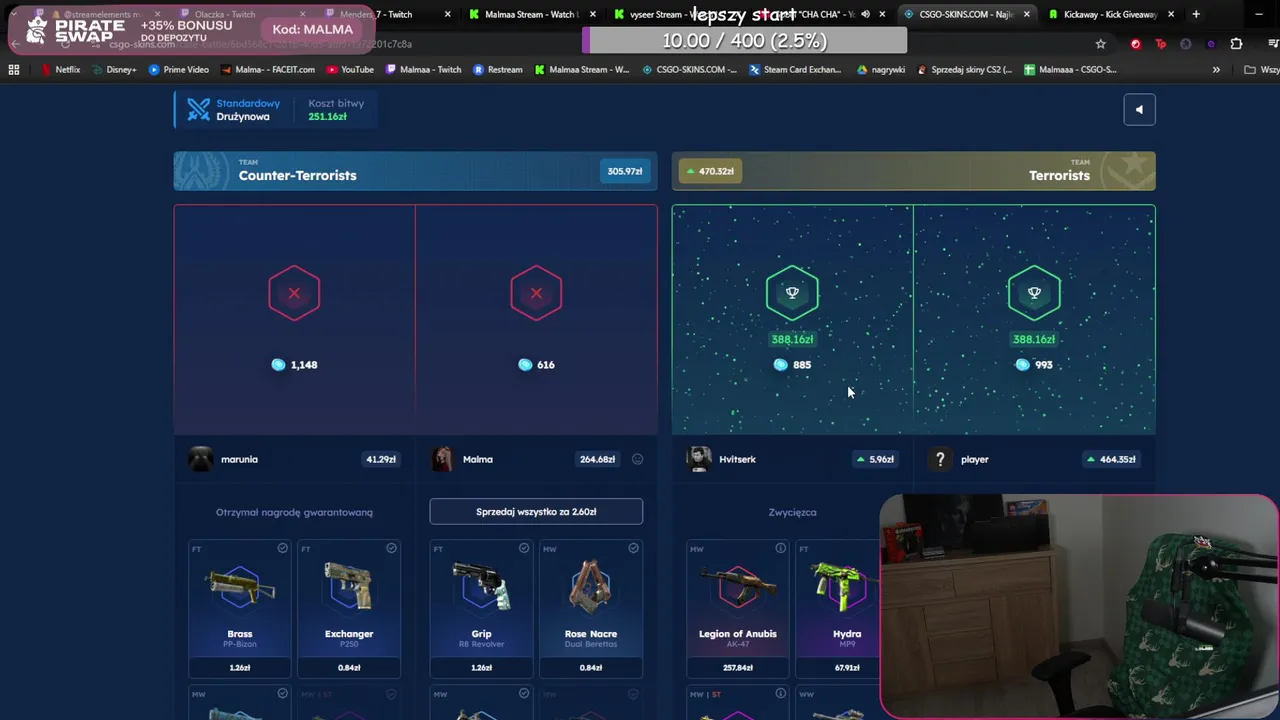
Task: Select the Rose Nacre Dual Berettas image
Action: (x=590, y=587)
